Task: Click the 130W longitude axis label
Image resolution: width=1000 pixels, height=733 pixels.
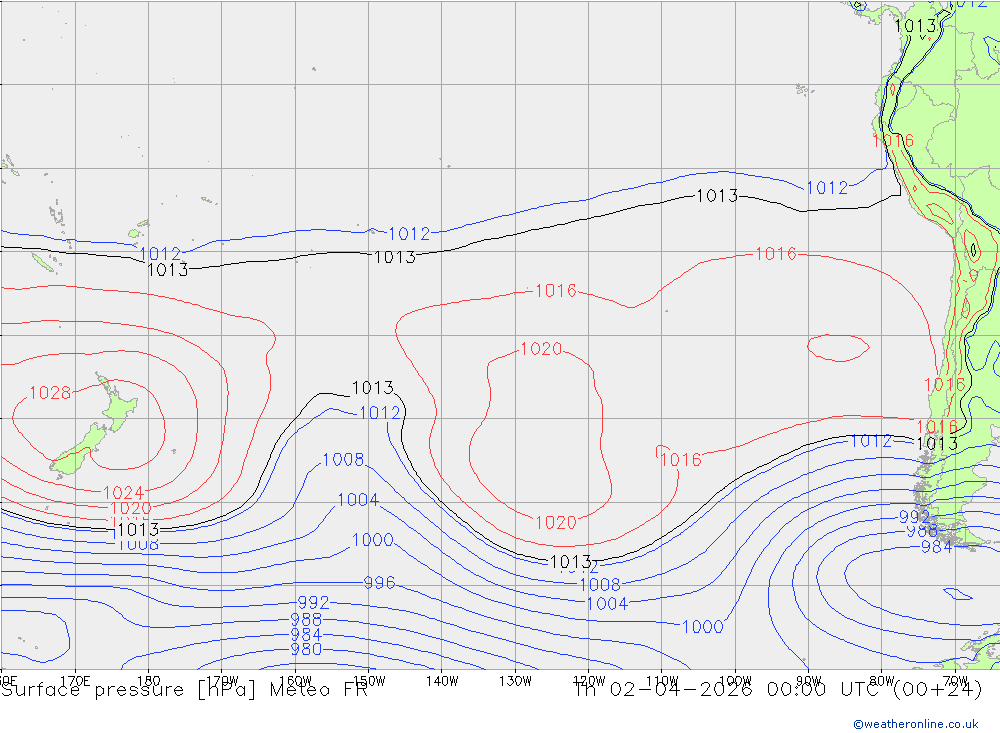Action: tap(515, 681)
